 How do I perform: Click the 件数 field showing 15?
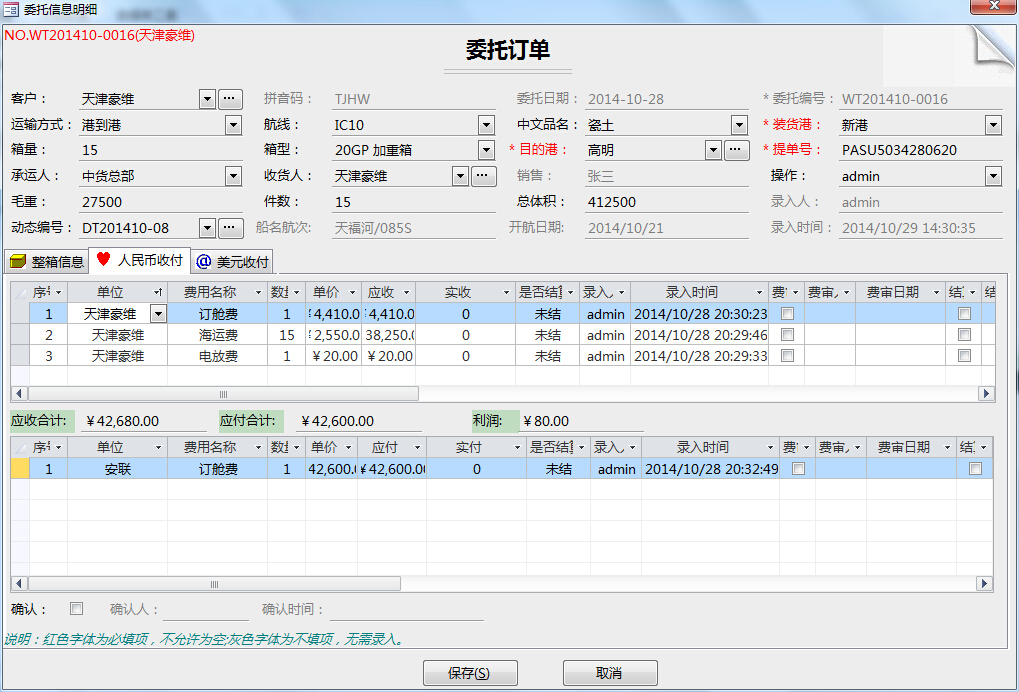tap(414, 202)
